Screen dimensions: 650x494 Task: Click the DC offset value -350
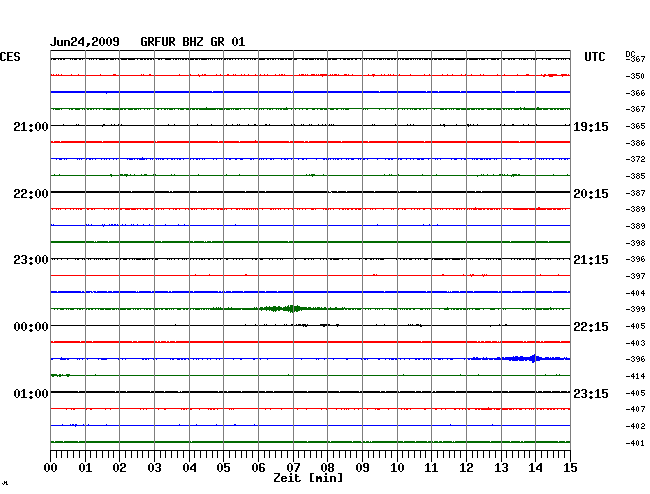(x=635, y=76)
